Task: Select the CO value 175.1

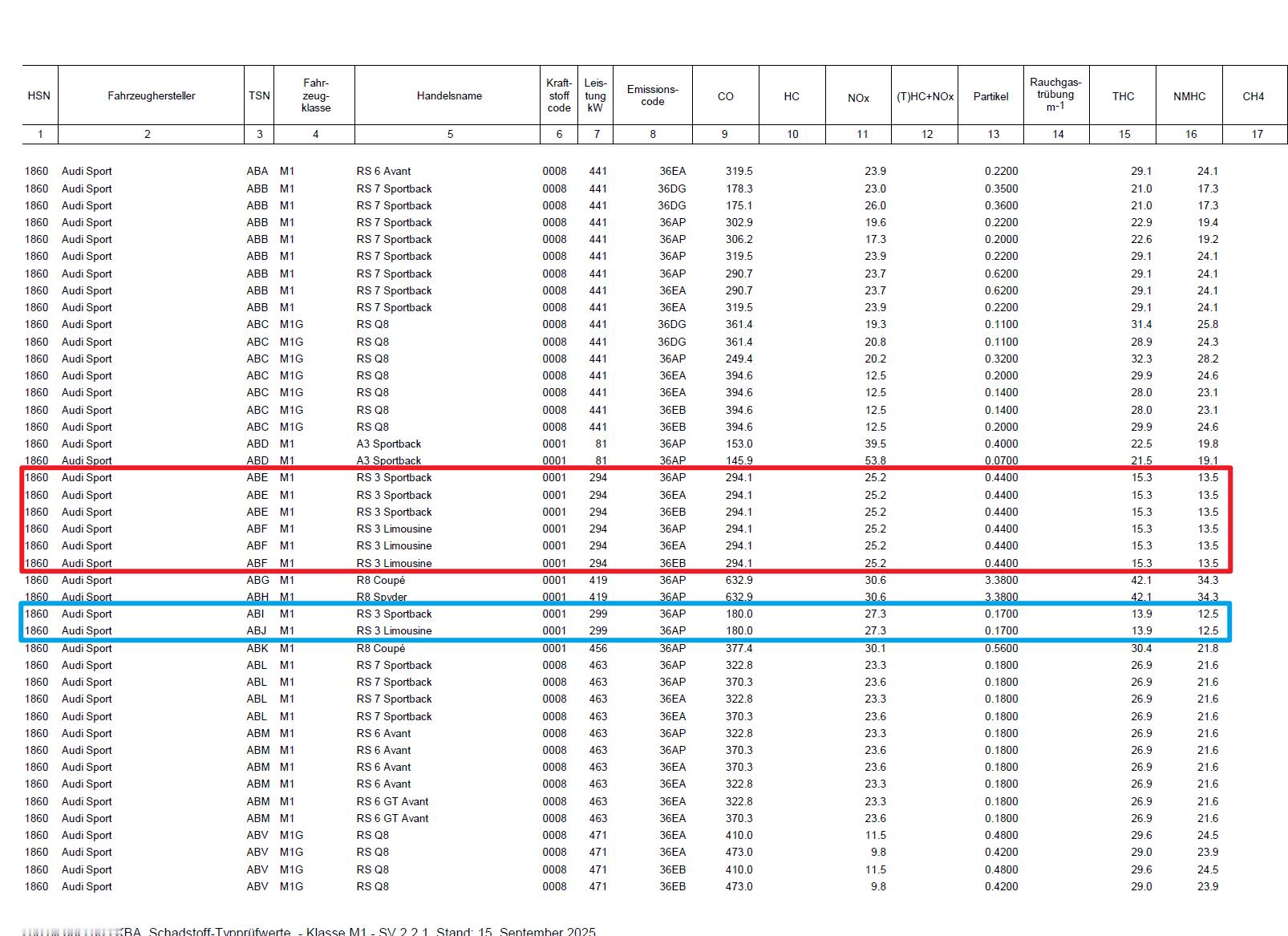Action: [739, 205]
